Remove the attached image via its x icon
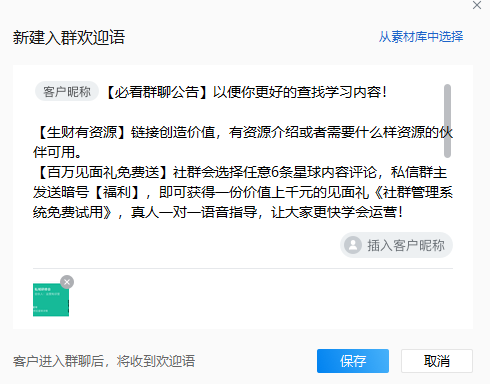The width and height of the screenshot is (490, 384). [67, 282]
